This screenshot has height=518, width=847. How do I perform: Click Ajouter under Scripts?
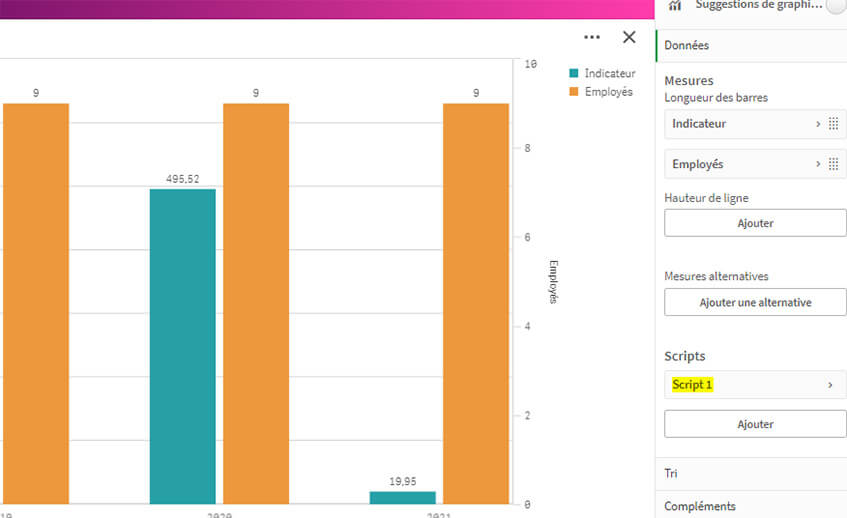pyautogui.click(x=755, y=424)
